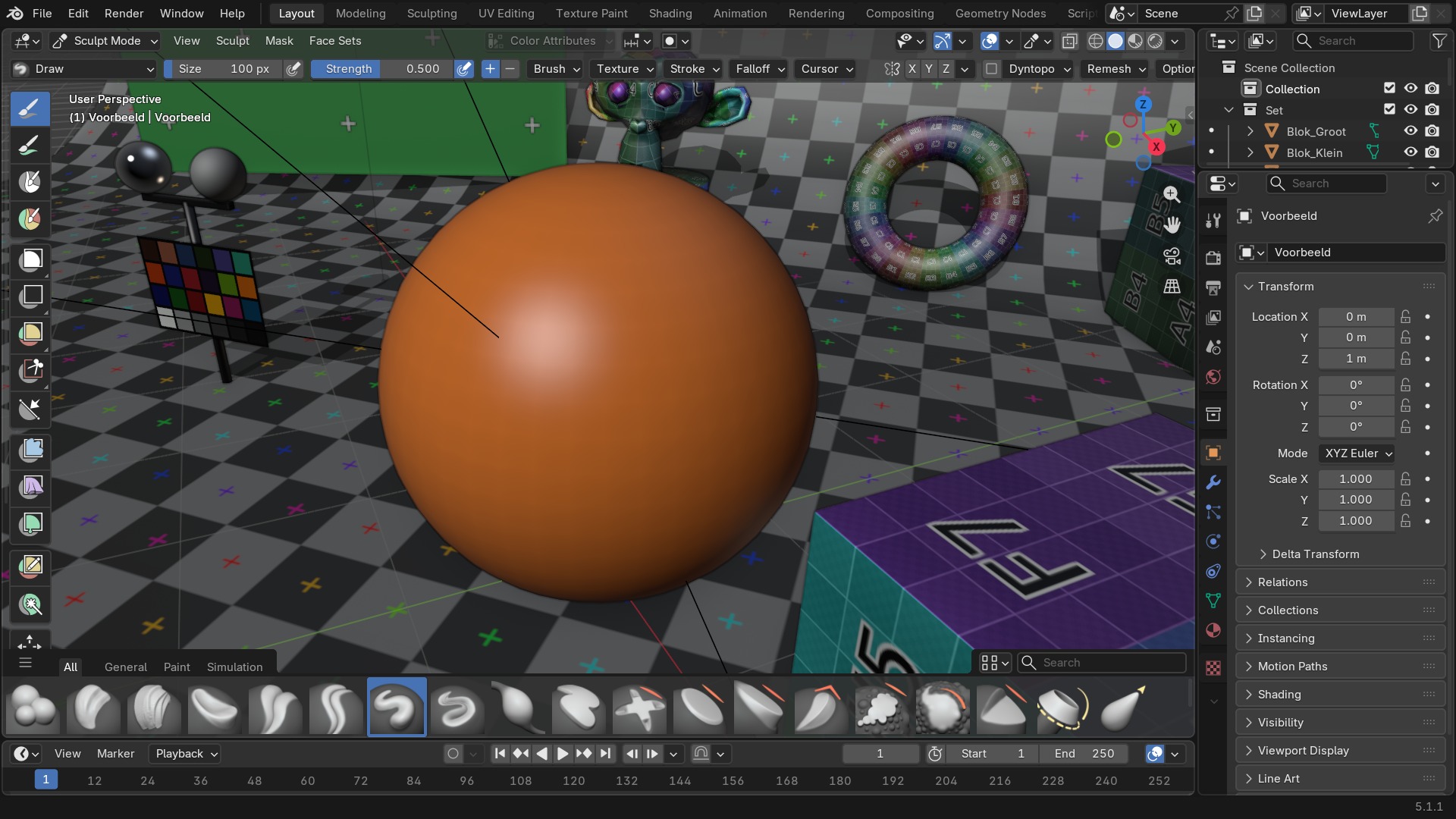1456x819 pixels.
Task: Enable Strength pen pressure icon
Action: tap(464, 69)
